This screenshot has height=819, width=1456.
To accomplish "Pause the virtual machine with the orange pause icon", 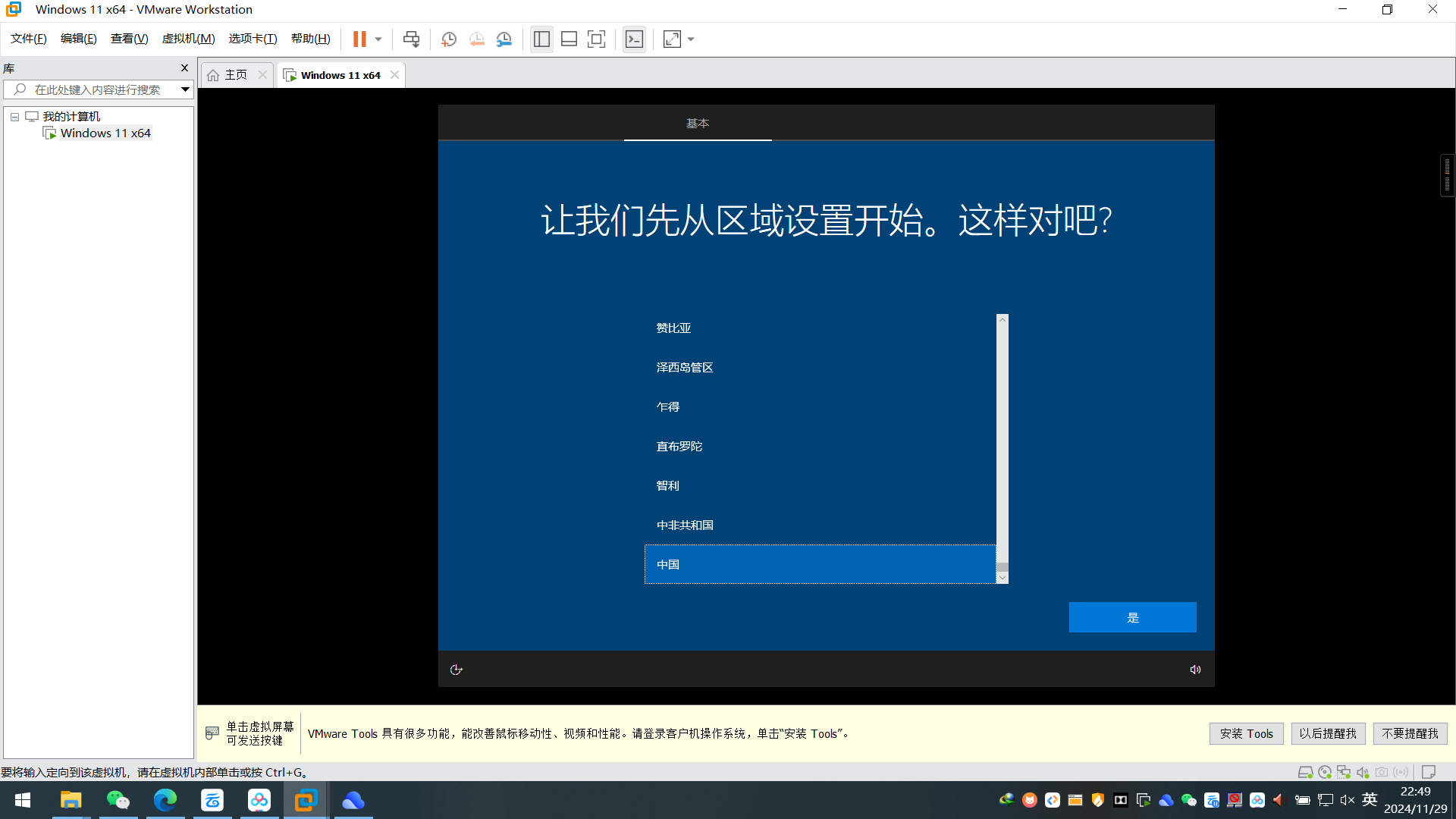I will pos(359,39).
